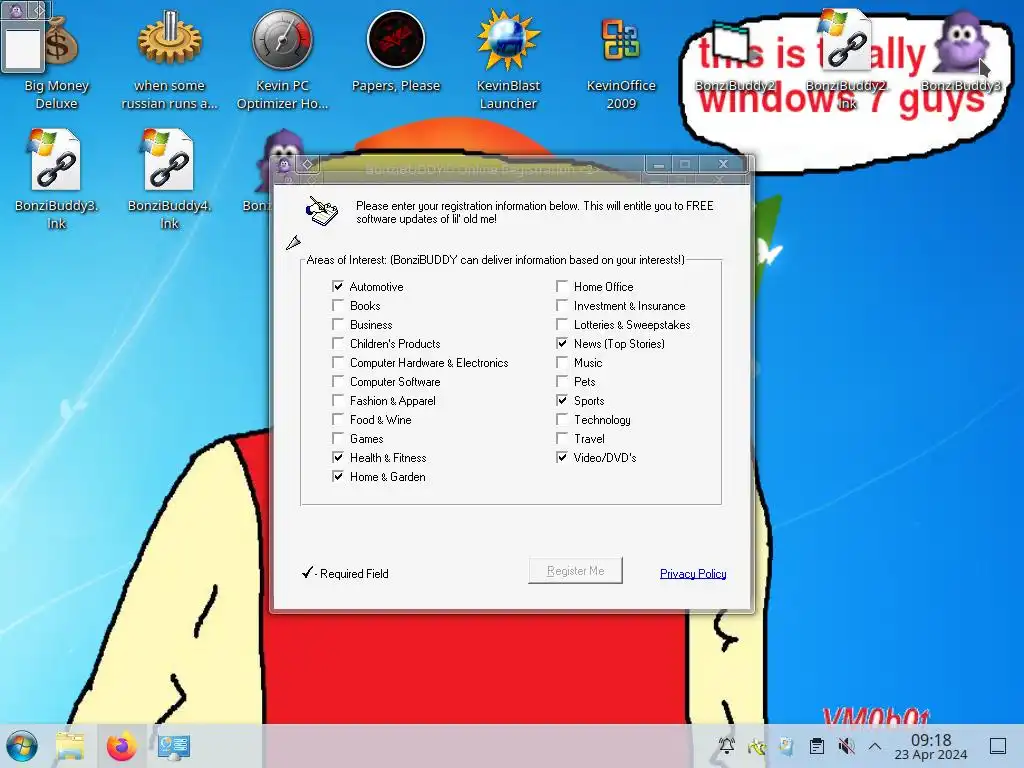This screenshot has width=1024, height=768.
Task: Check the Music interest
Action: (562, 362)
